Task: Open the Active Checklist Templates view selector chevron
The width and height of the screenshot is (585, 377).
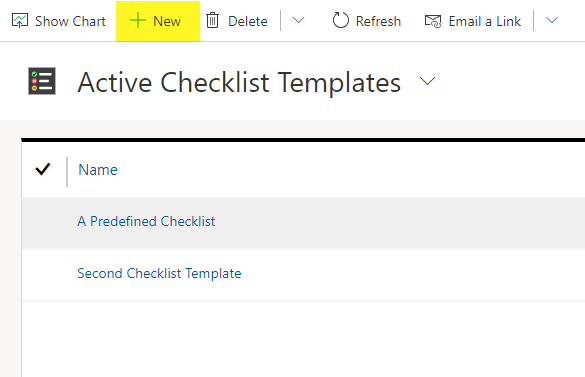Action: [427, 81]
